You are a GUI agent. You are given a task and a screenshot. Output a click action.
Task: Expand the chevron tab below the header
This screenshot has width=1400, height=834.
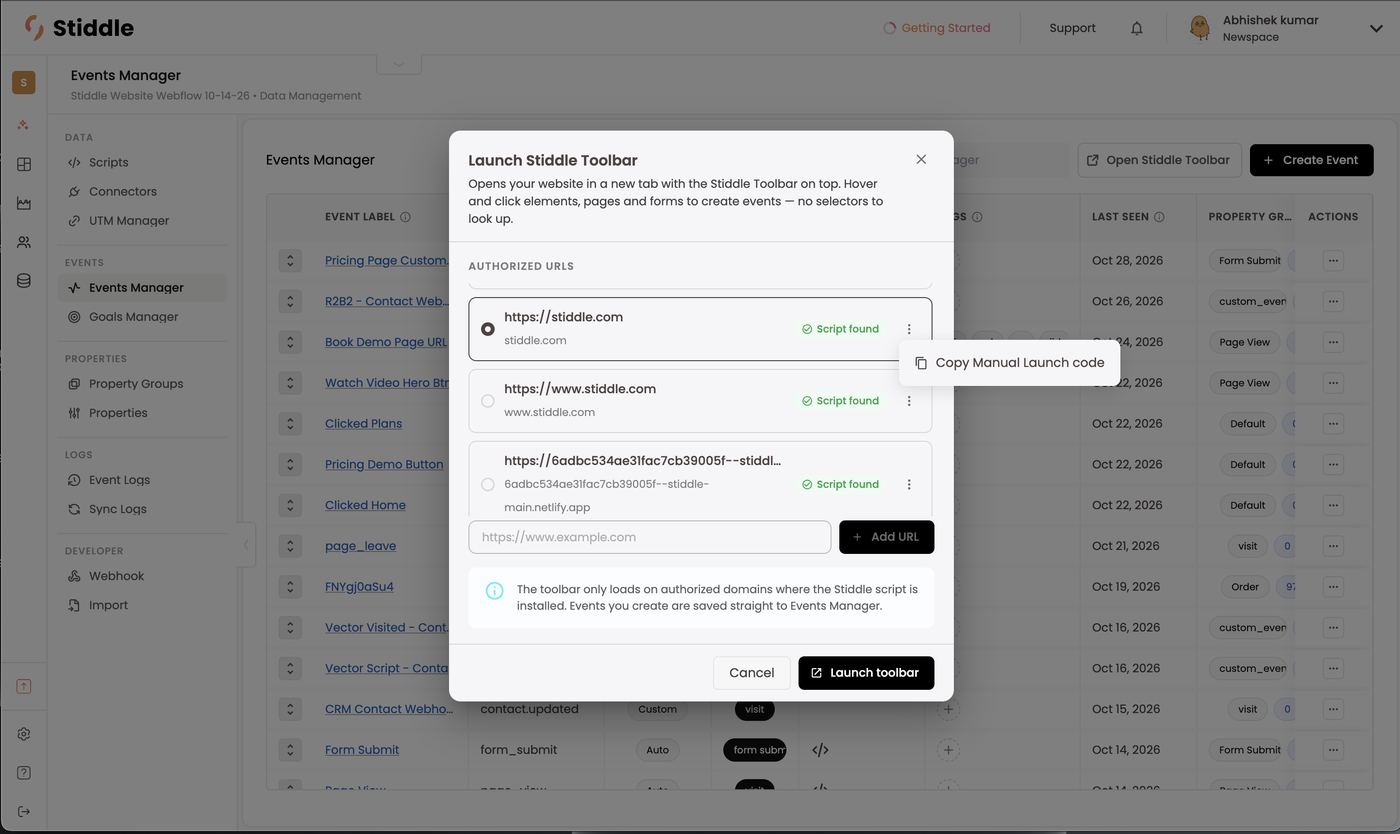[x=399, y=64]
